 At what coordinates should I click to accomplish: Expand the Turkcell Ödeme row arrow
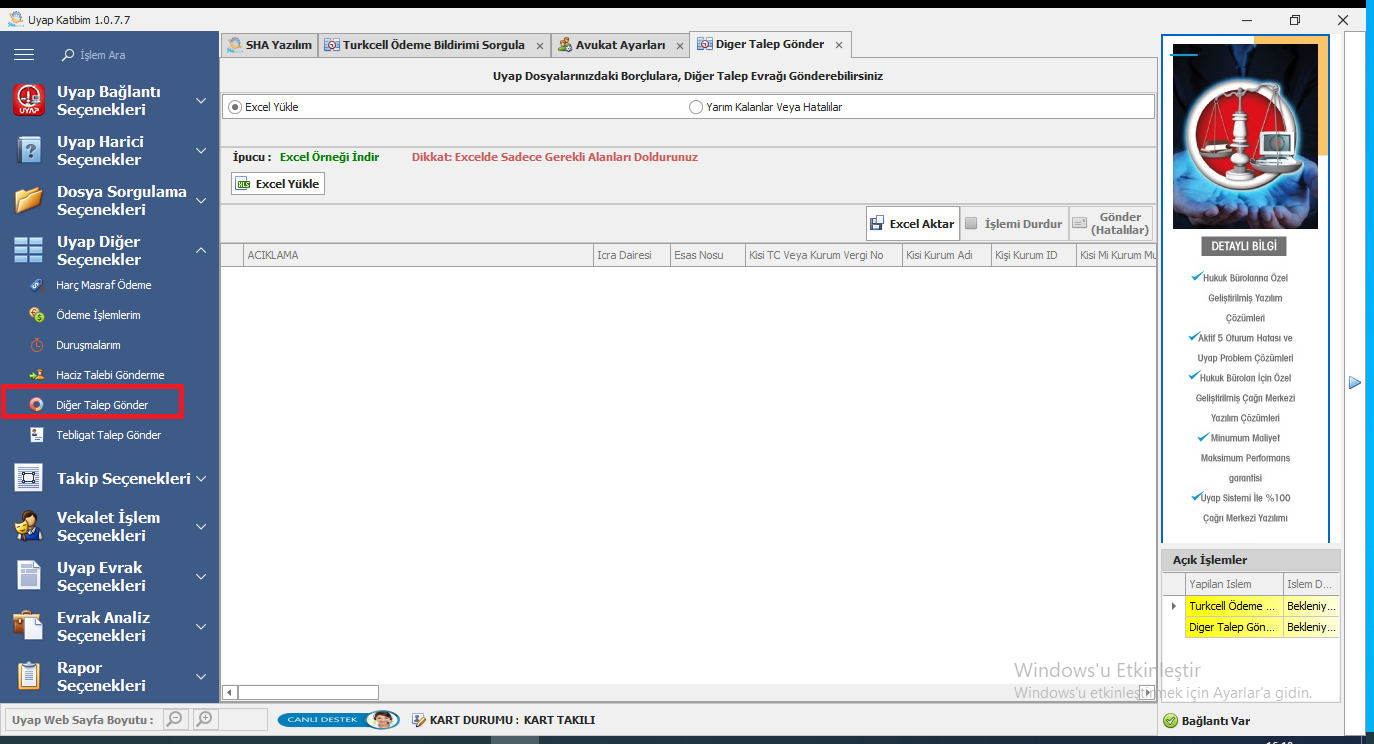(1173, 606)
